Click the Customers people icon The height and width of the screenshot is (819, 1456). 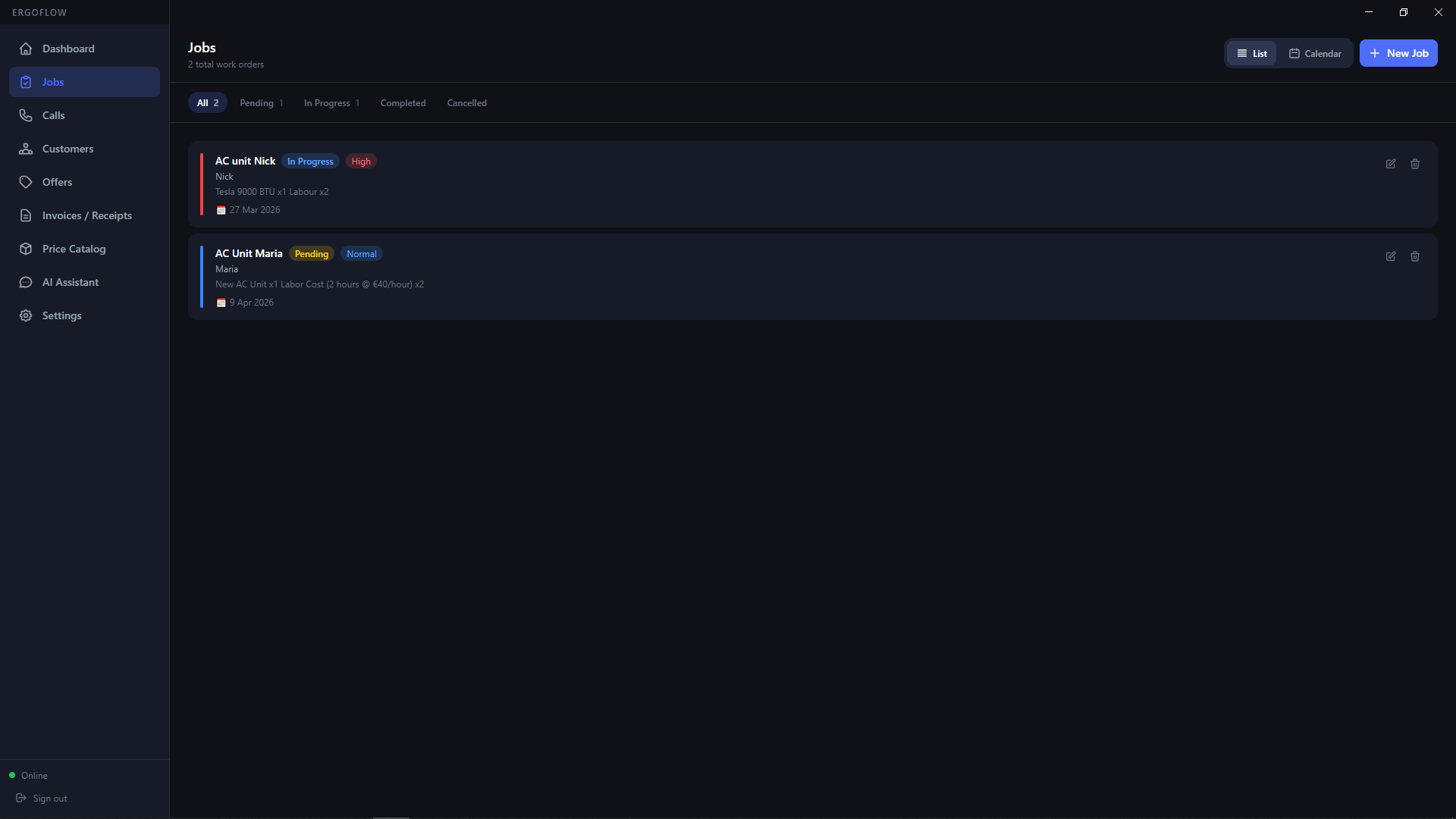coord(26,149)
